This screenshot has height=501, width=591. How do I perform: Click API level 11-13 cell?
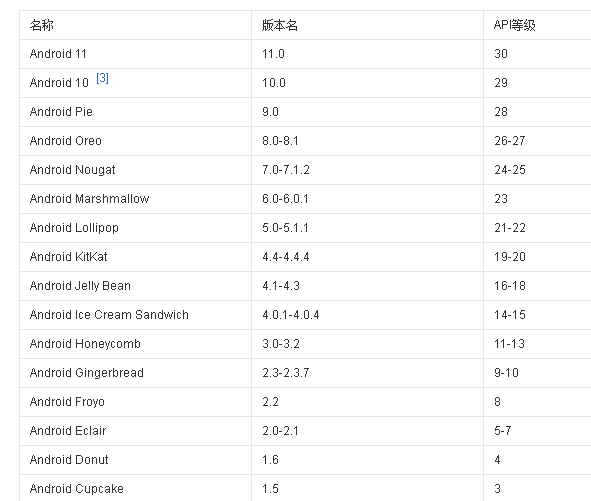[537, 344]
